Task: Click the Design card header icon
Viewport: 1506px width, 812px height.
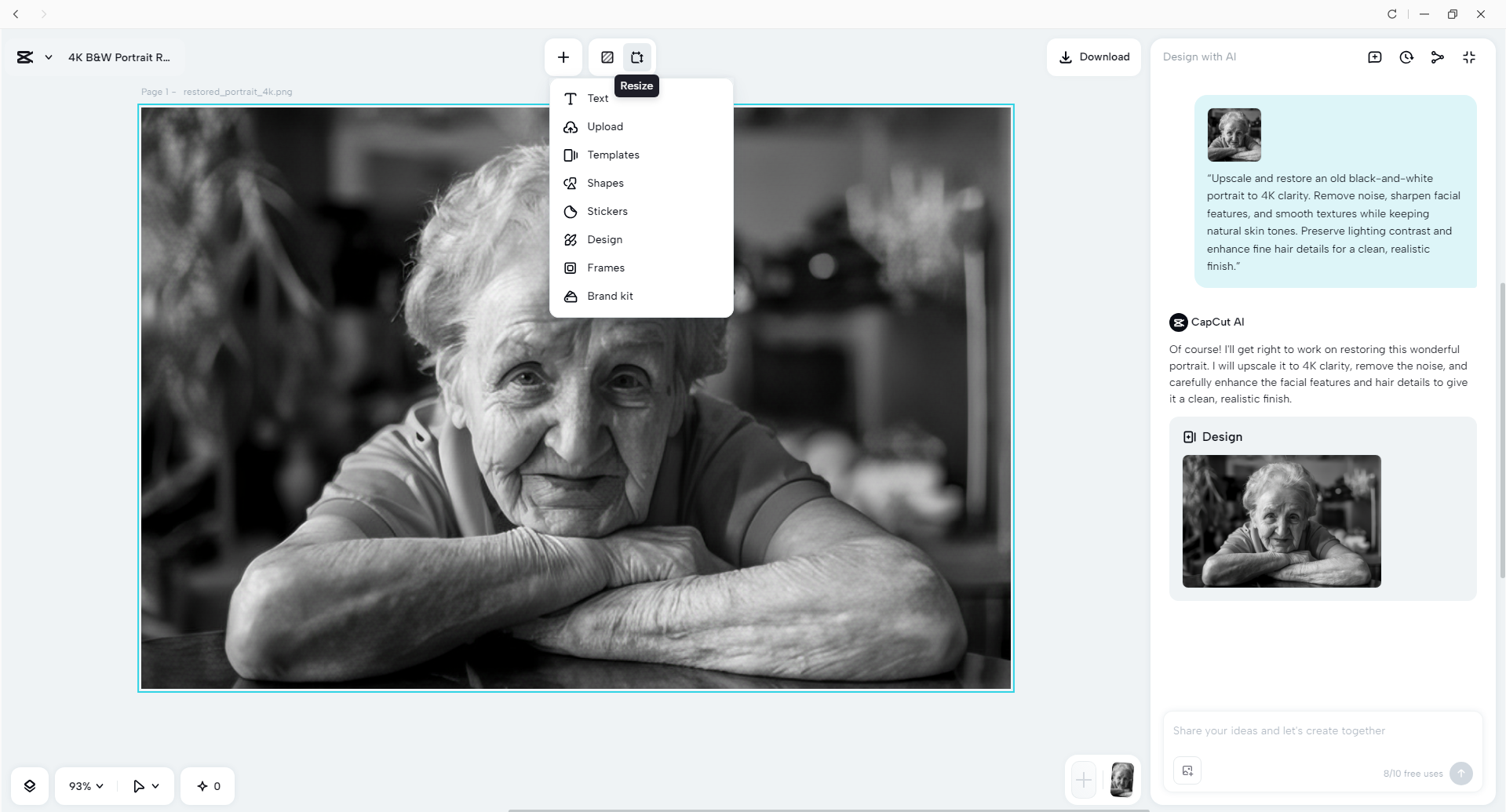Action: (x=1190, y=437)
